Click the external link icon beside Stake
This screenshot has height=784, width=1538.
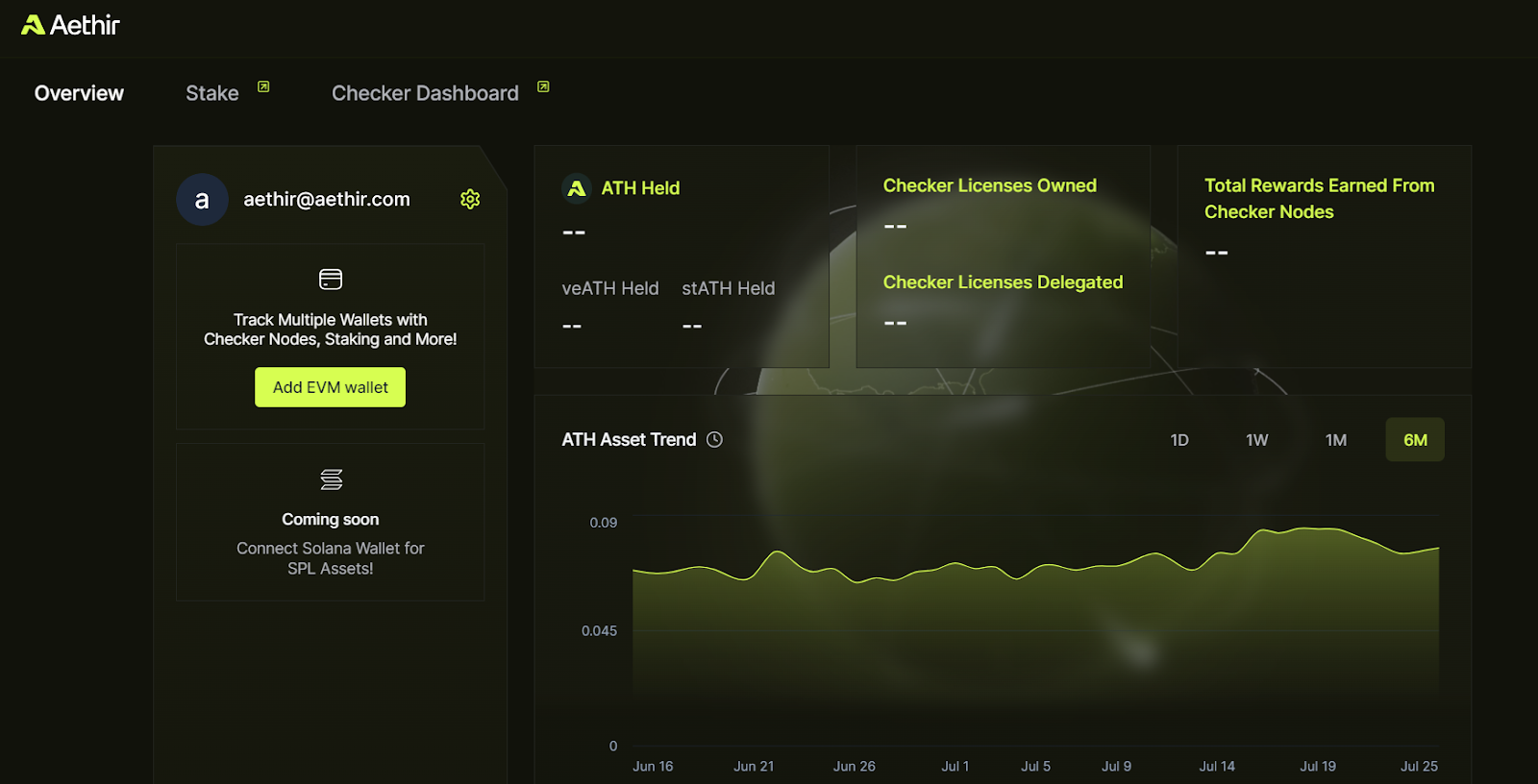263,86
